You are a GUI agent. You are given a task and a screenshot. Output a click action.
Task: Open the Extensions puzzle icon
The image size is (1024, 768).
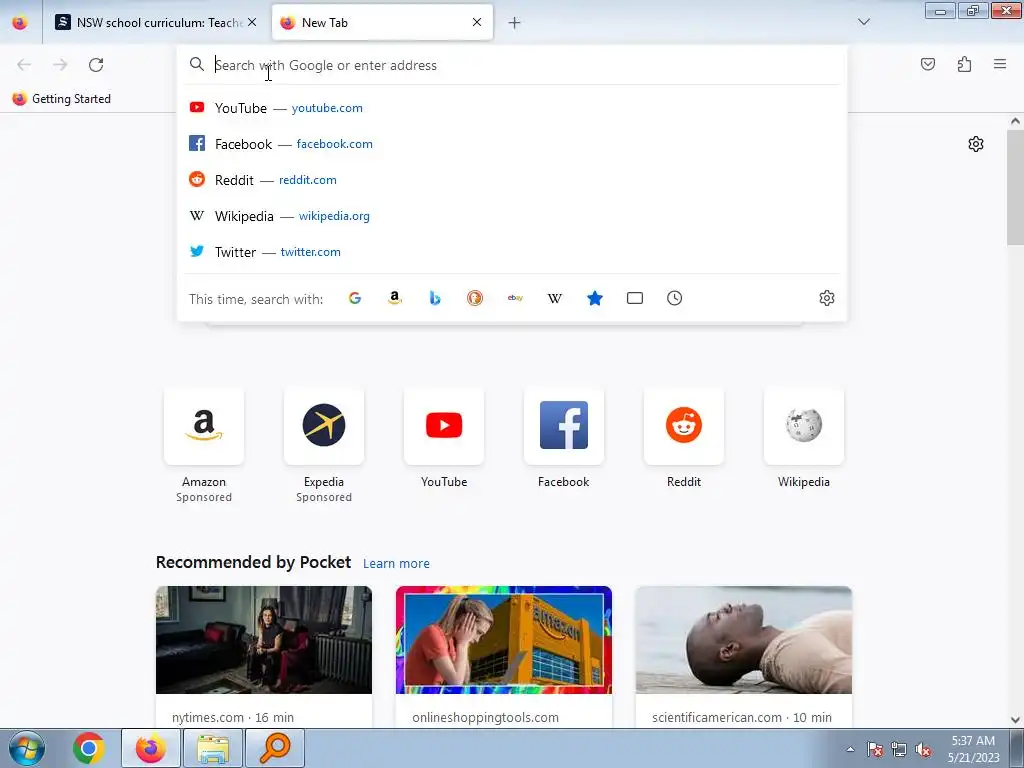(x=964, y=64)
